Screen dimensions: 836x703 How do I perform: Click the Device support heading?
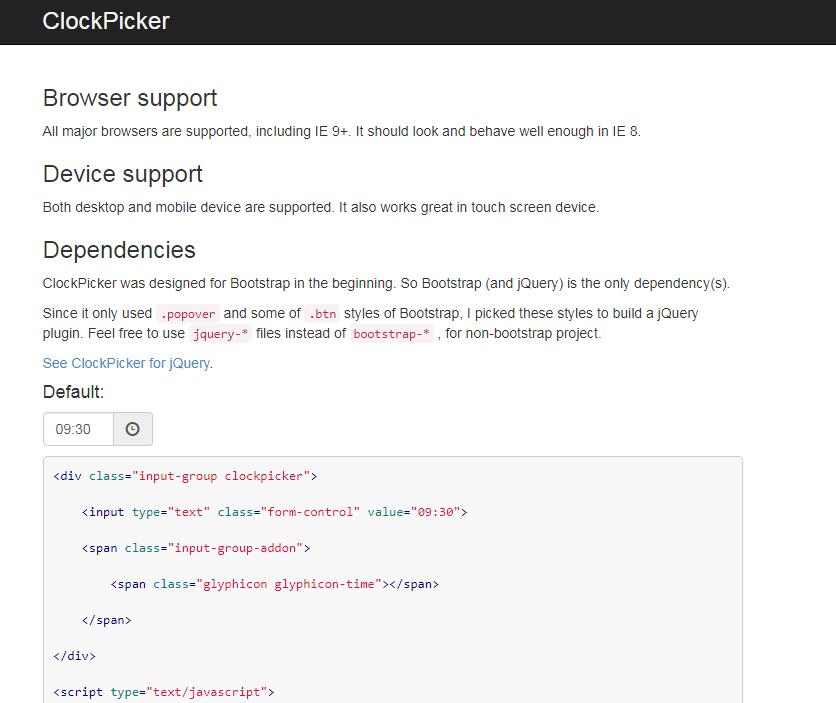123,174
